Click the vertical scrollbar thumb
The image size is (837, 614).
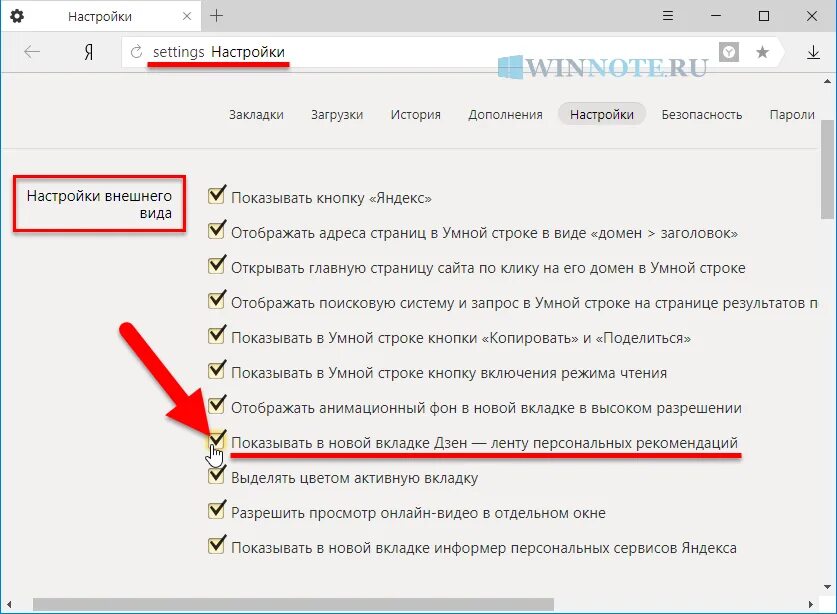[827, 169]
